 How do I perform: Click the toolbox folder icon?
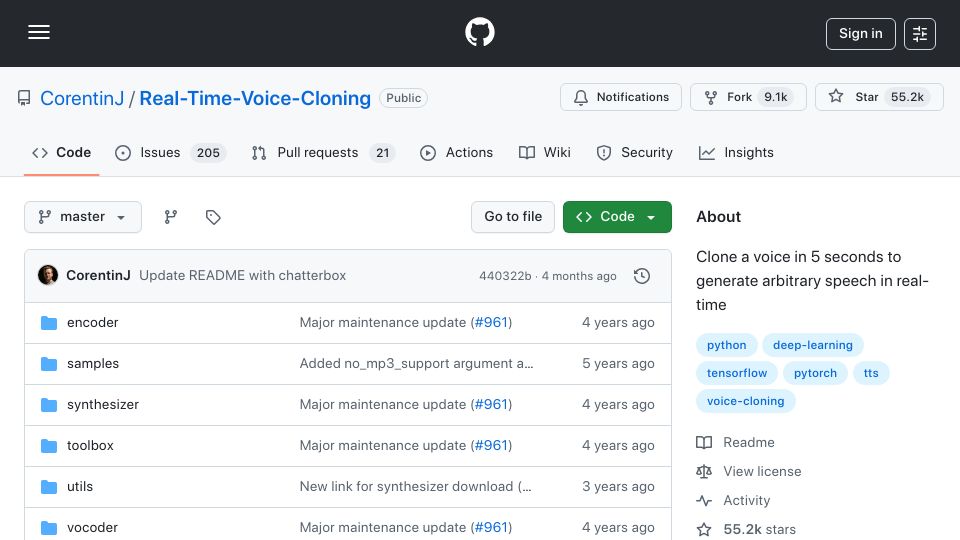pos(49,446)
